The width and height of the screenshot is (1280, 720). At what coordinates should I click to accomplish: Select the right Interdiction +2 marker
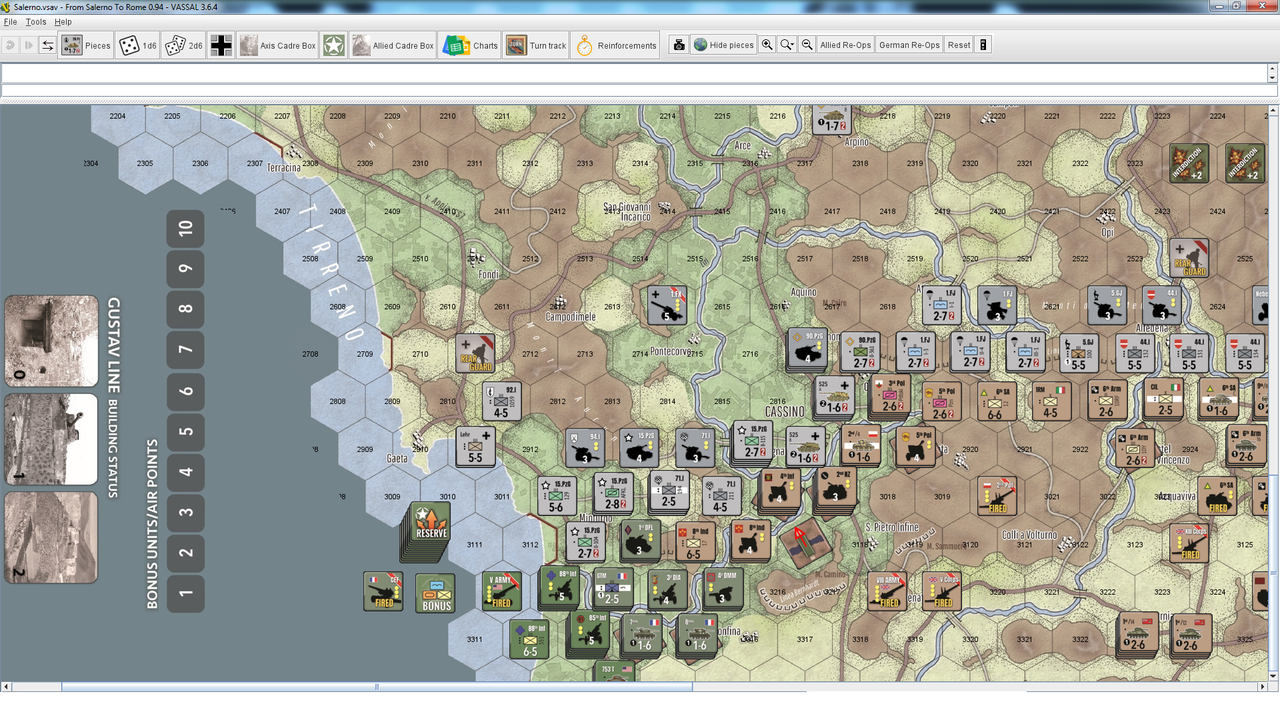[x=1243, y=163]
